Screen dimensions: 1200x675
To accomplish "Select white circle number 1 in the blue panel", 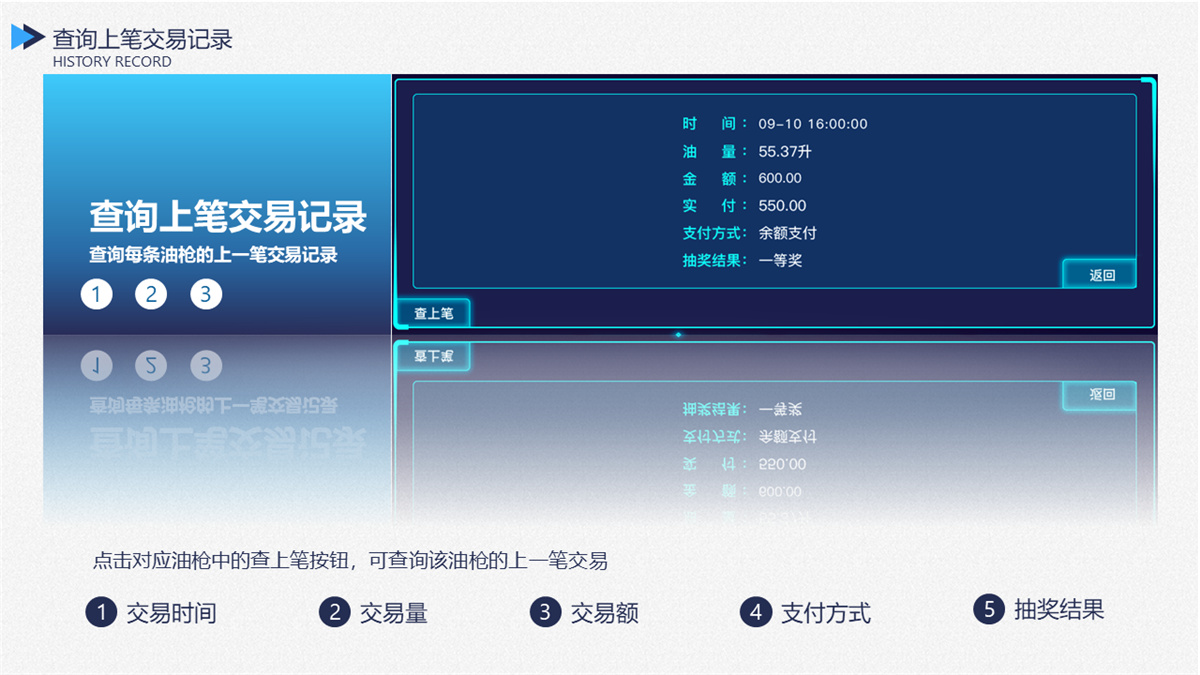I will tap(97, 295).
